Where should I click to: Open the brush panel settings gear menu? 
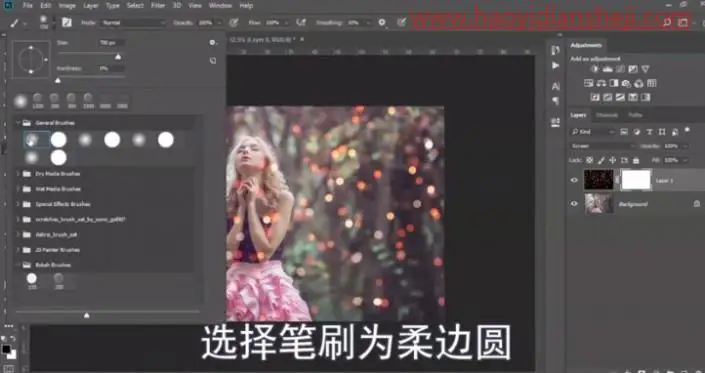212,43
